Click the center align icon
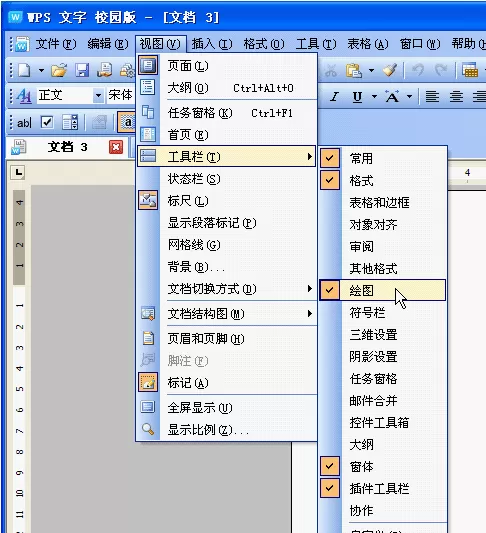This screenshot has width=486, height=533. [x=456, y=97]
